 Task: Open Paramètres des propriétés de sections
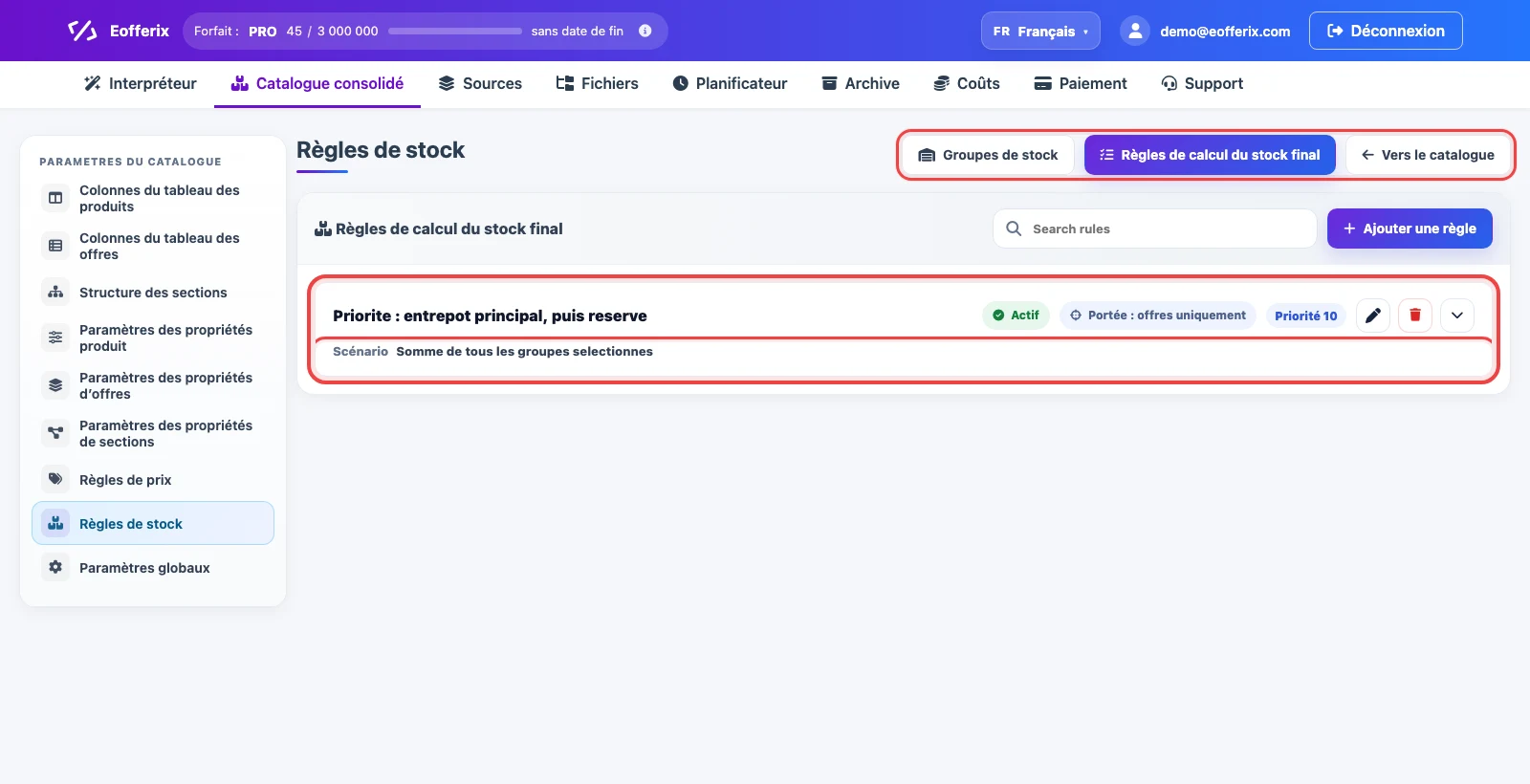click(153, 433)
